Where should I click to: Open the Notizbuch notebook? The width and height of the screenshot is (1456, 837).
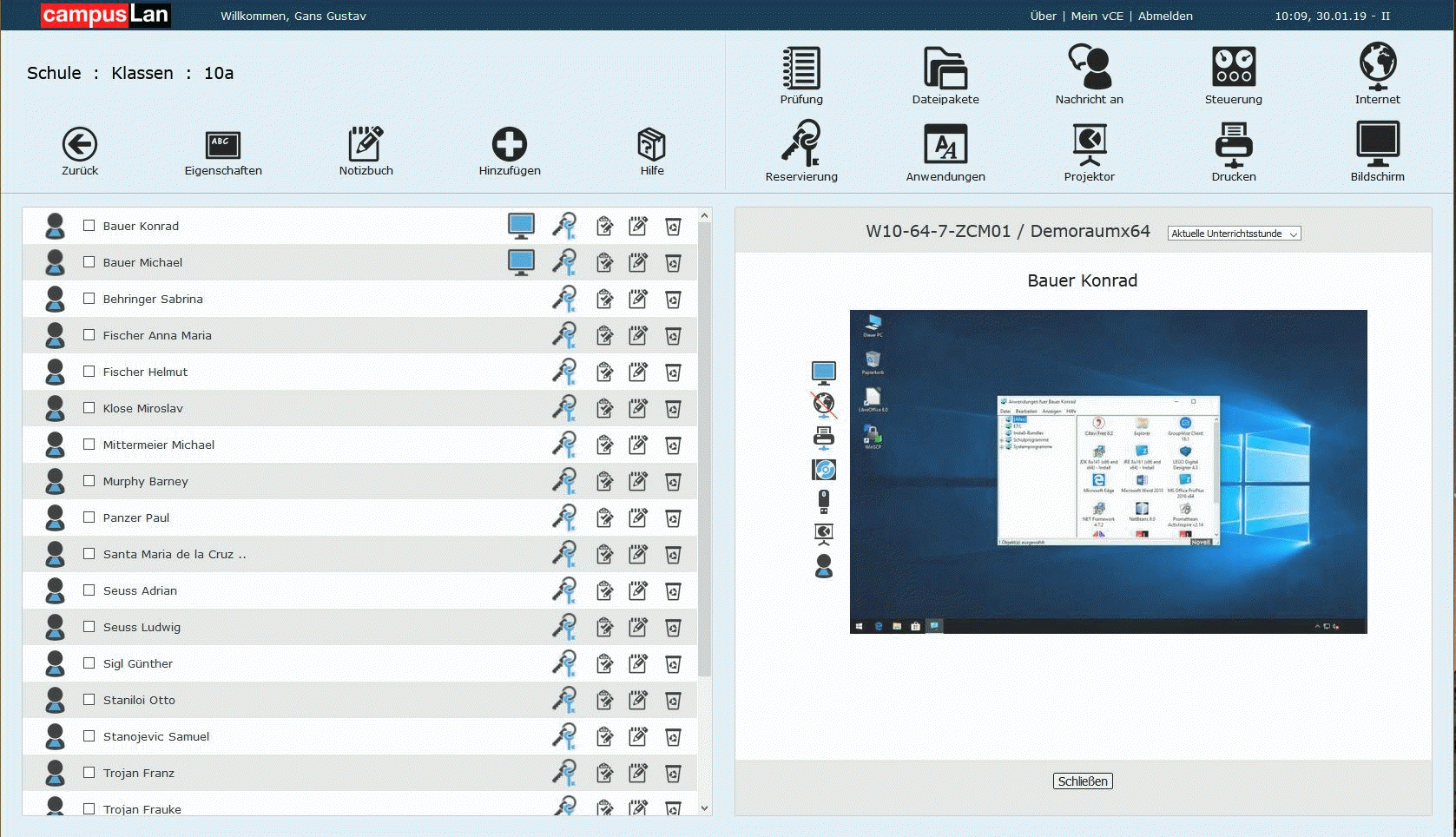[x=366, y=145]
